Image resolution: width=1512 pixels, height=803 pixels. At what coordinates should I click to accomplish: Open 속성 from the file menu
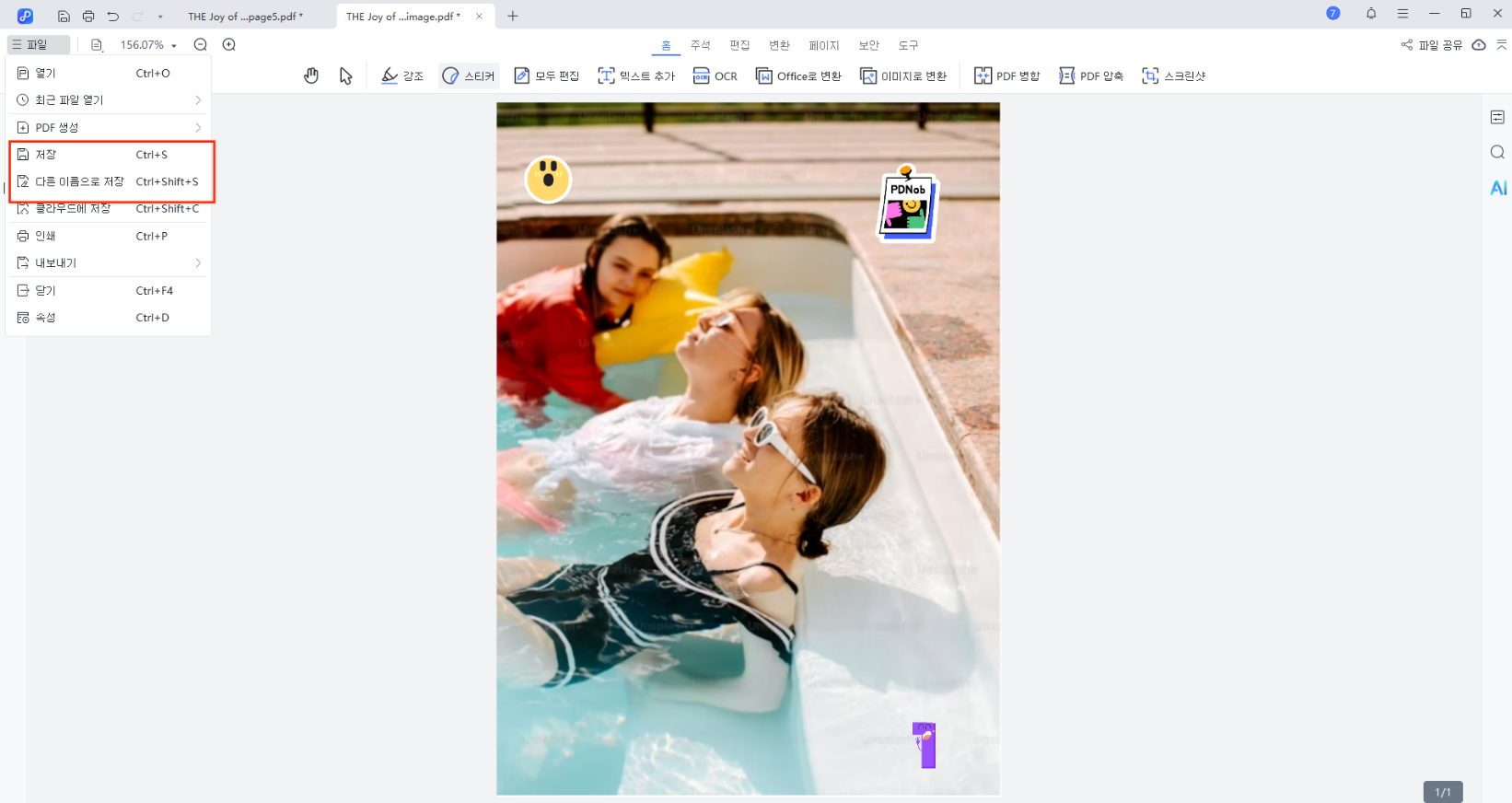[109, 318]
